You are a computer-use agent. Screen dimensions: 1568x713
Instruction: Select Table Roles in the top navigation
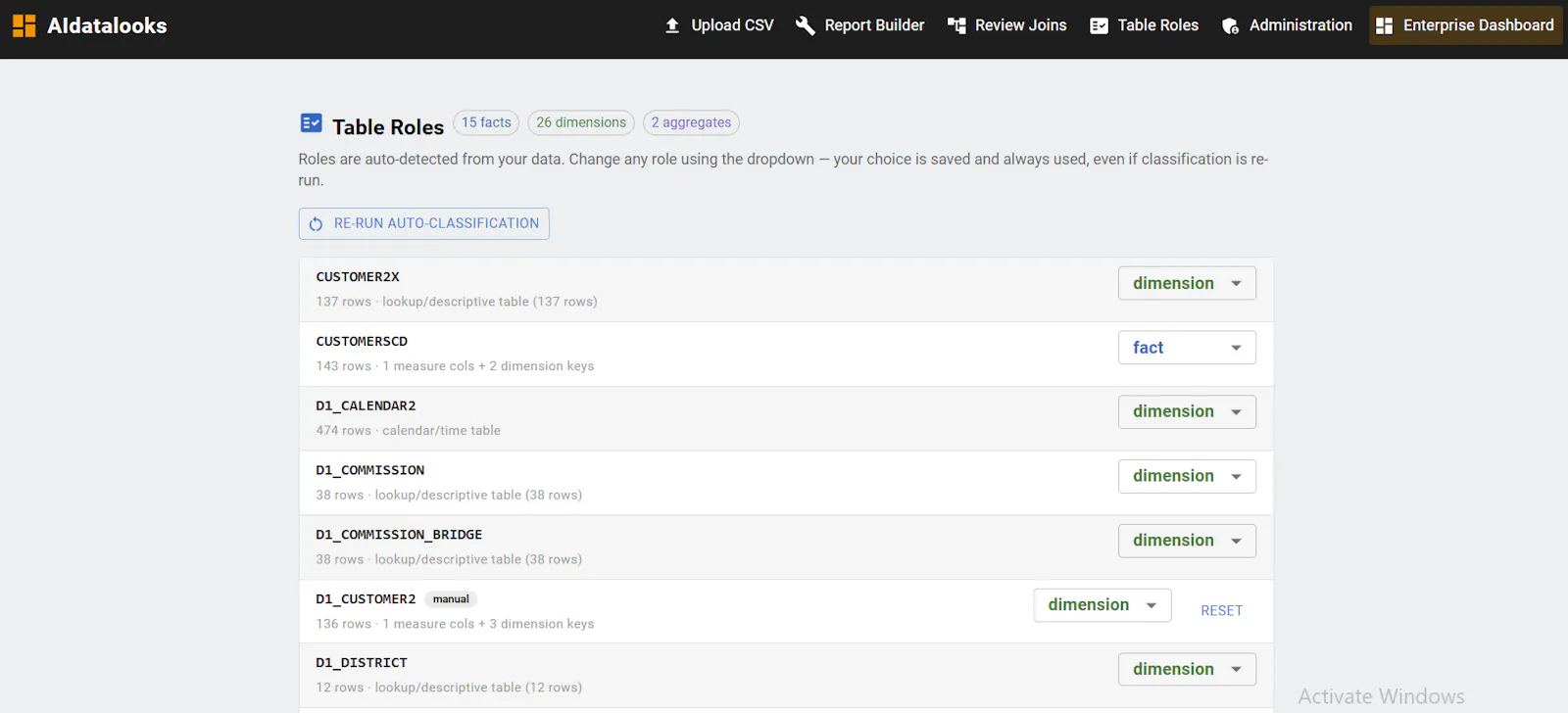click(1145, 25)
